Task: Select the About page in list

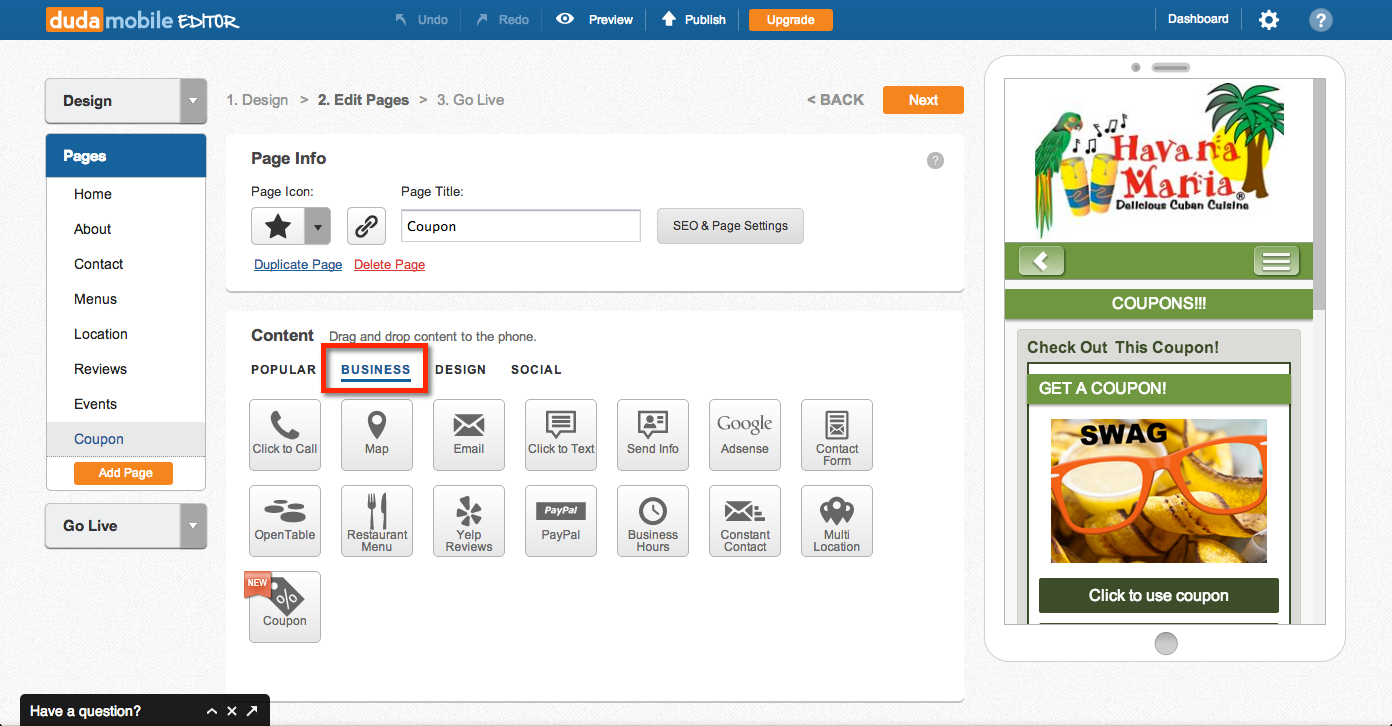Action: (126, 229)
